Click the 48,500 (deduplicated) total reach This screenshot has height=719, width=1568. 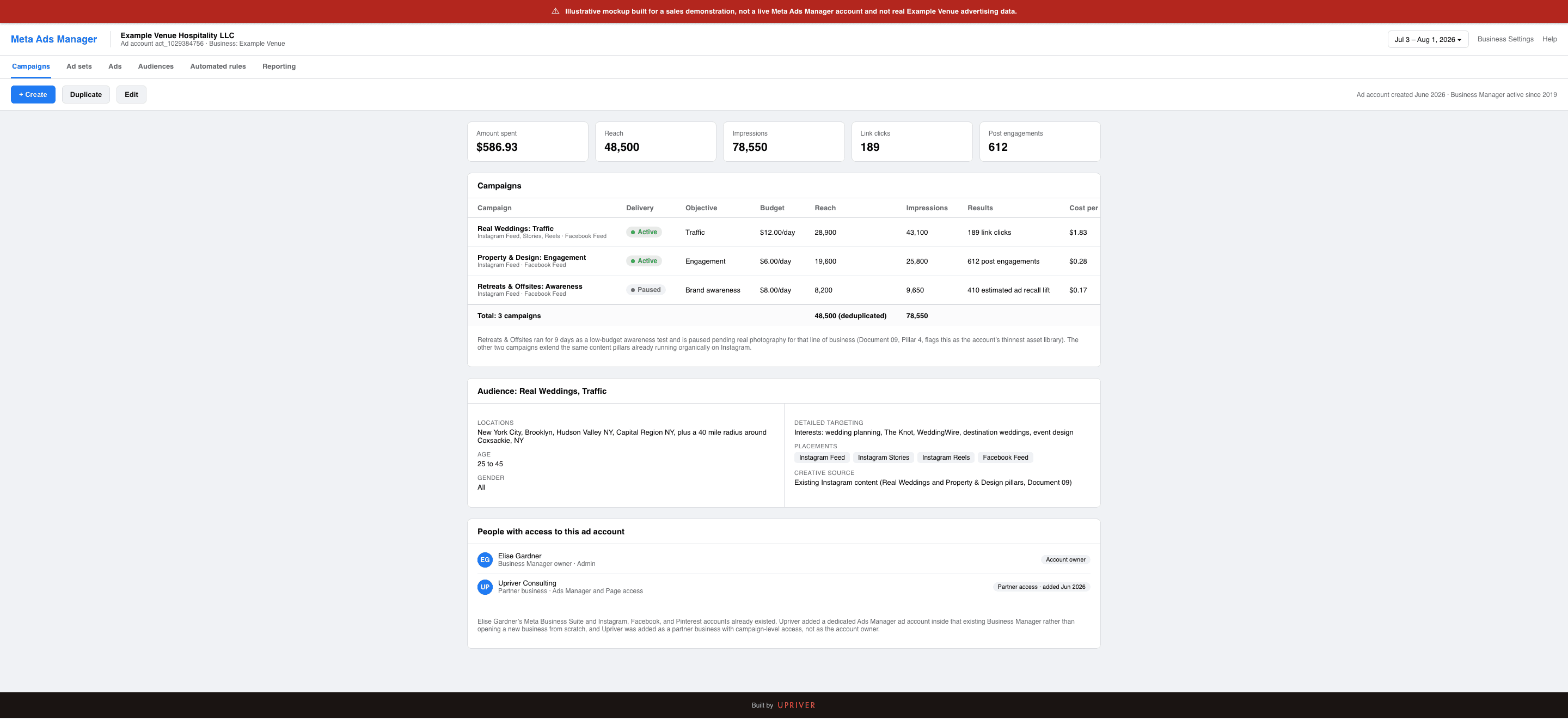coord(850,316)
